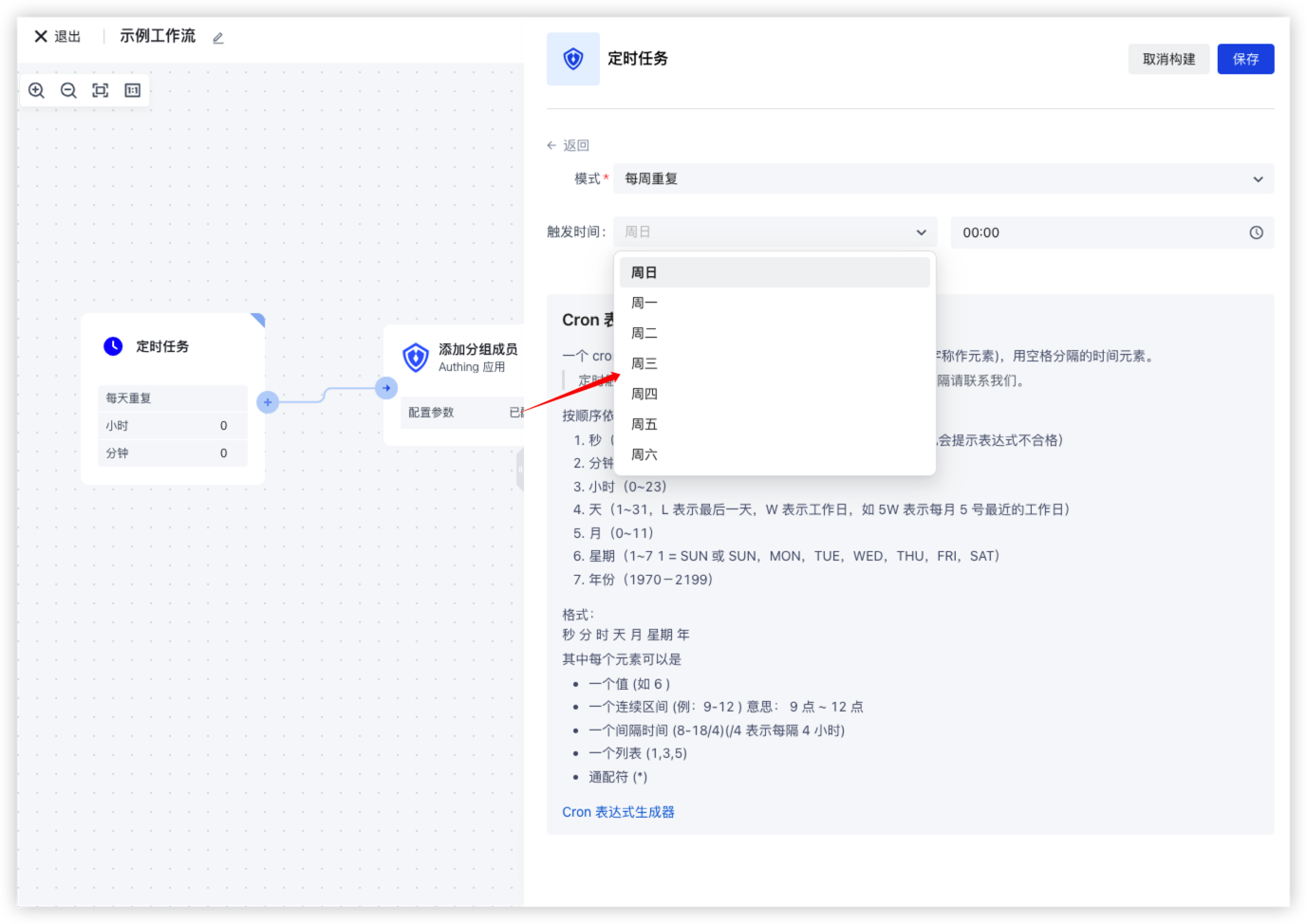This screenshot has width=1307, height=924.
Task: Click the 00:00 time input field
Action: click(1101, 232)
